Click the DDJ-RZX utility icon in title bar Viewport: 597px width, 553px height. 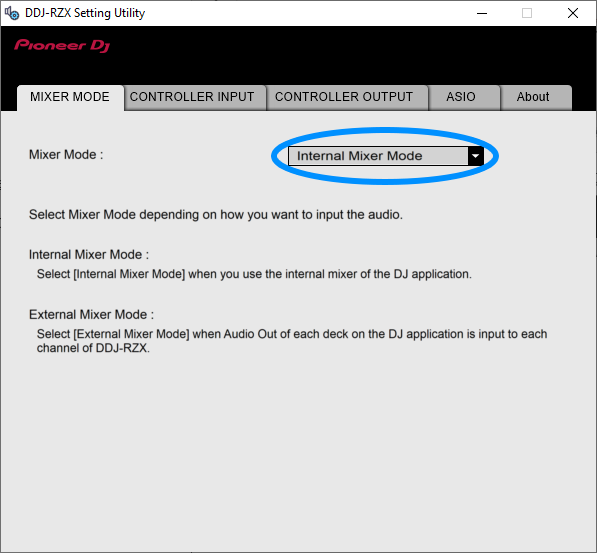pyautogui.click(x=12, y=13)
